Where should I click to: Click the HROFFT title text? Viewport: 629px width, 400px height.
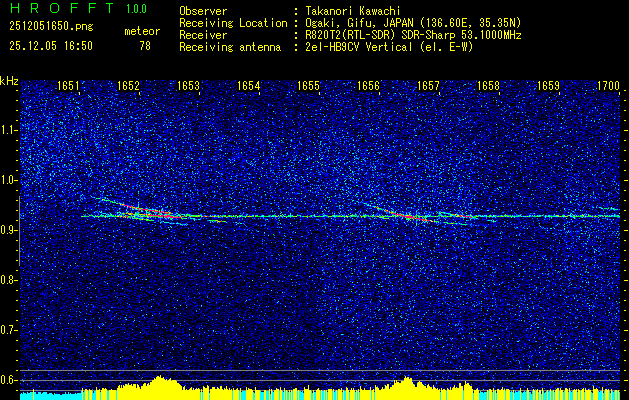pyautogui.click(x=61, y=8)
